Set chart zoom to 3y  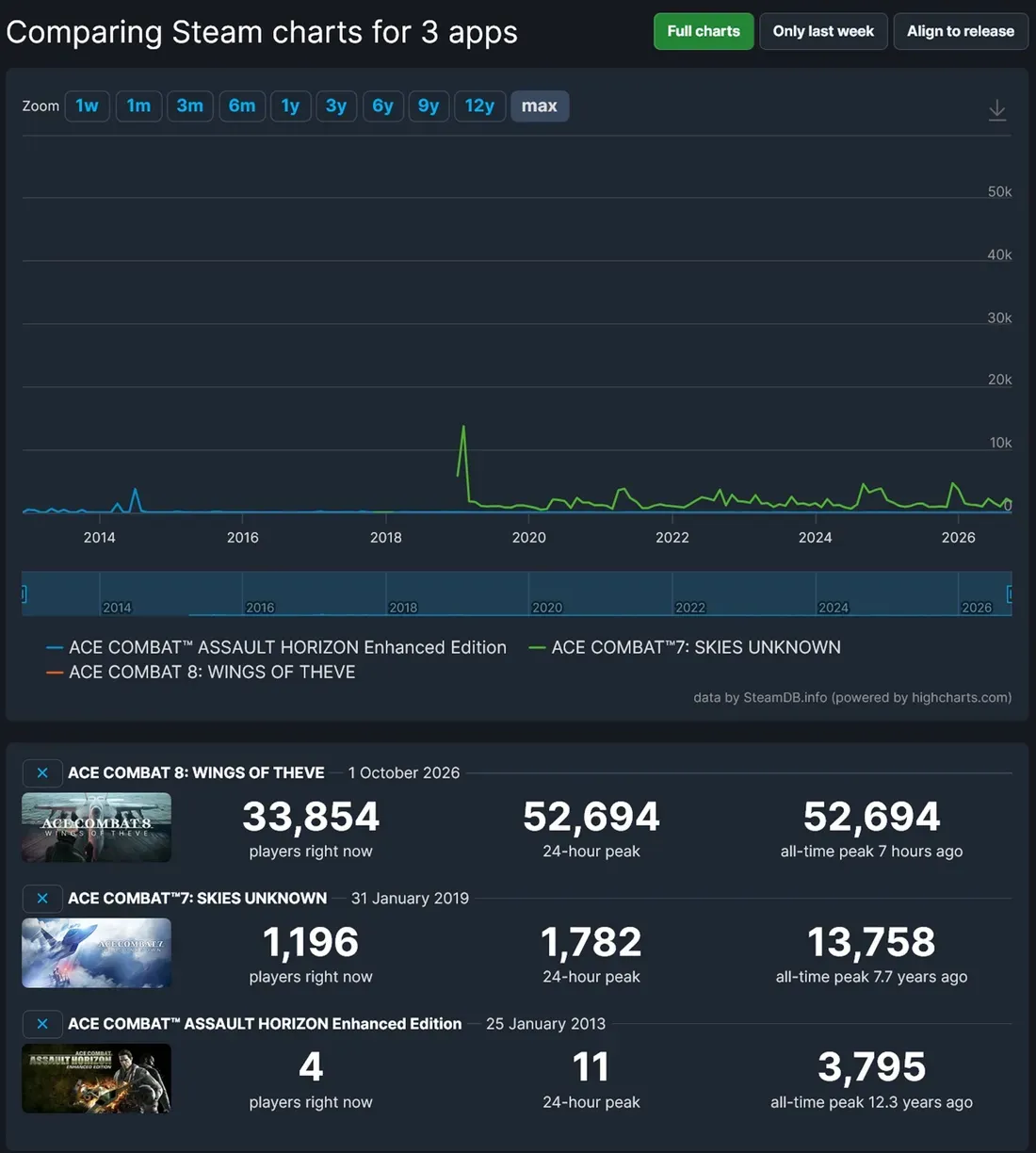pyautogui.click(x=336, y=106)
